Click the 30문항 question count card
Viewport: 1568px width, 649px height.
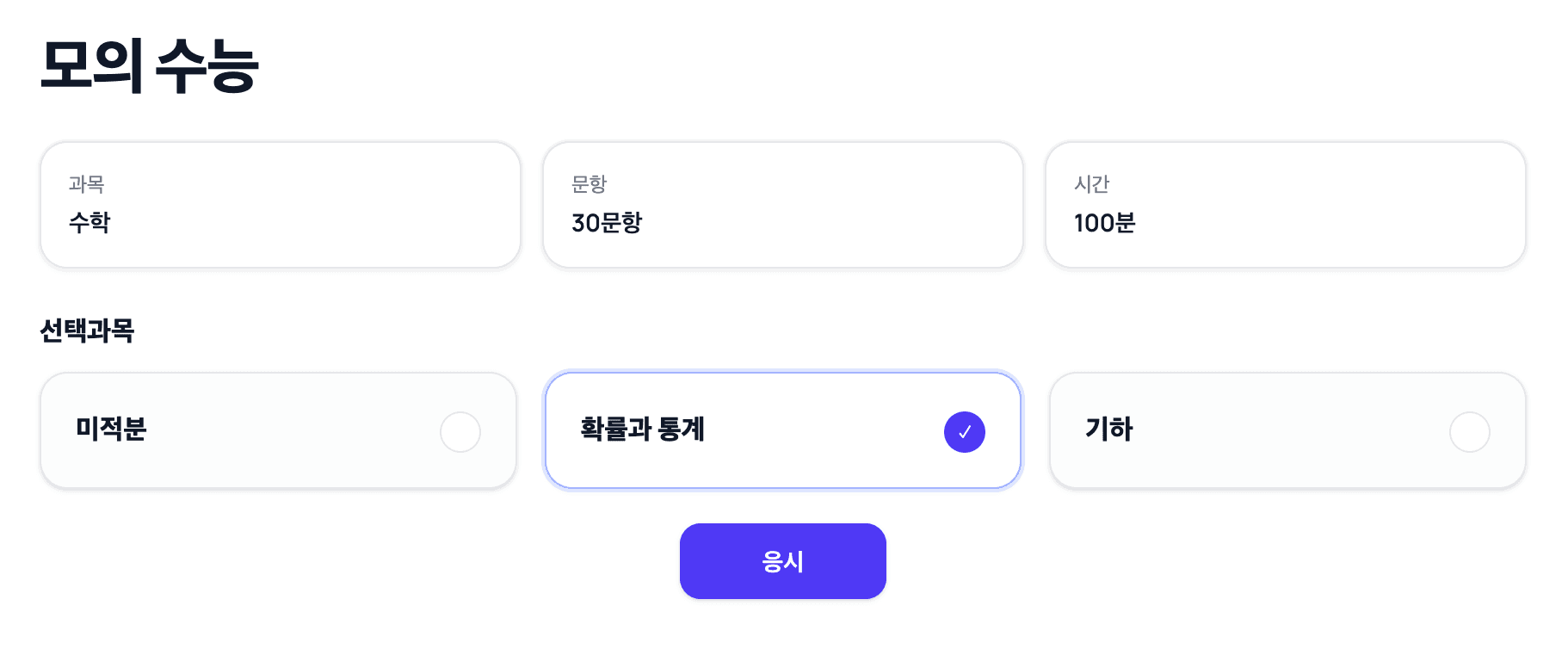coord(782,204)
